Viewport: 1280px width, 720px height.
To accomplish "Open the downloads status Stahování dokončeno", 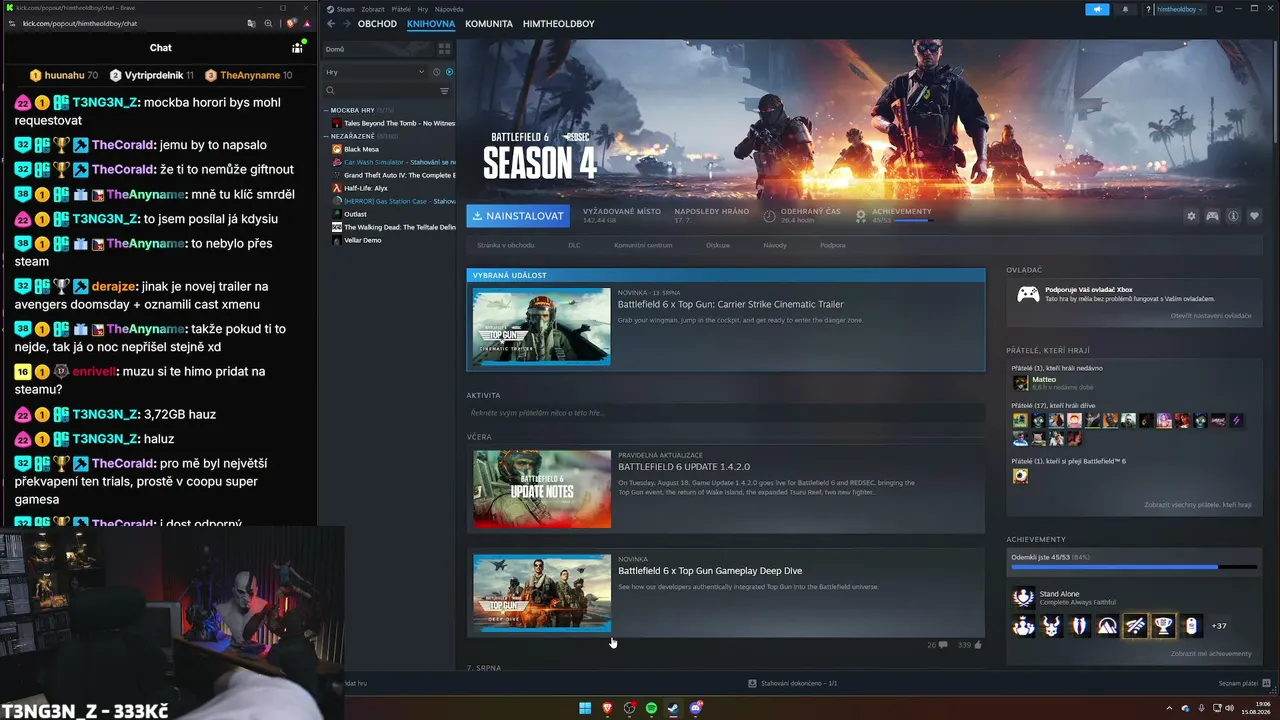I will [792, 683].
